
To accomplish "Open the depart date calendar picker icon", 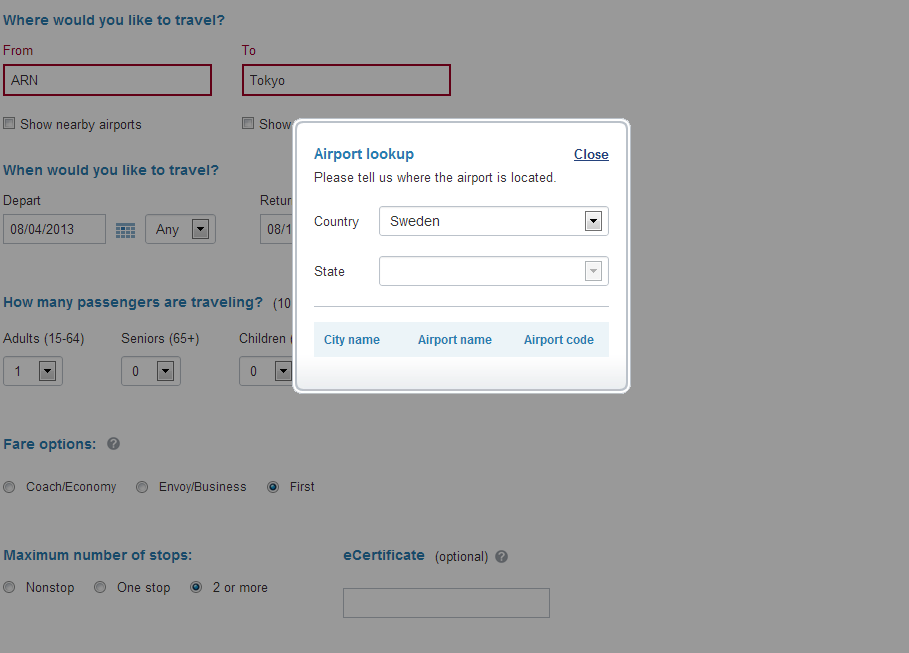I will tap(125, 230).
